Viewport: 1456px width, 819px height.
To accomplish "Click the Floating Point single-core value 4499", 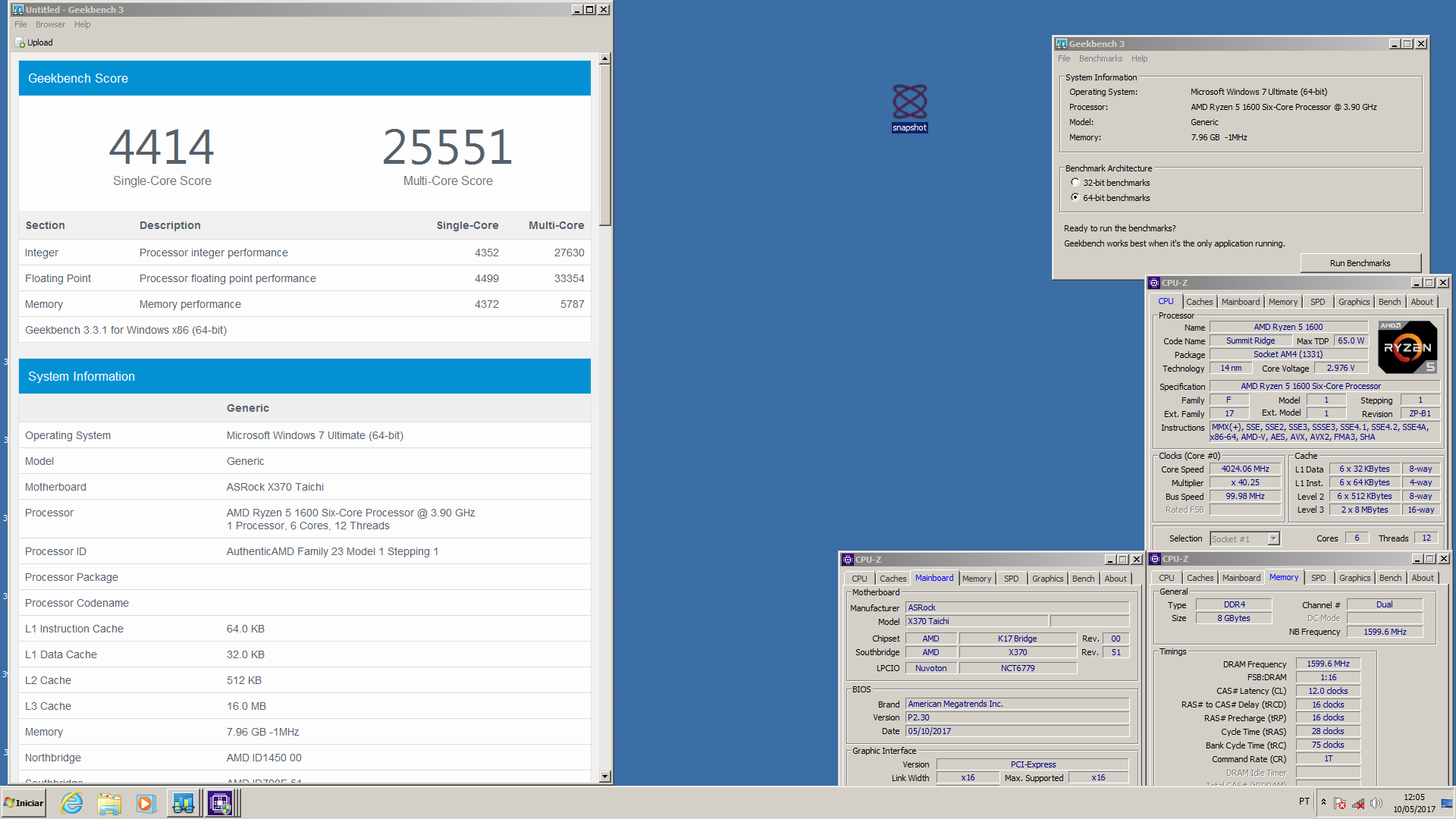I will click(486, 278).
